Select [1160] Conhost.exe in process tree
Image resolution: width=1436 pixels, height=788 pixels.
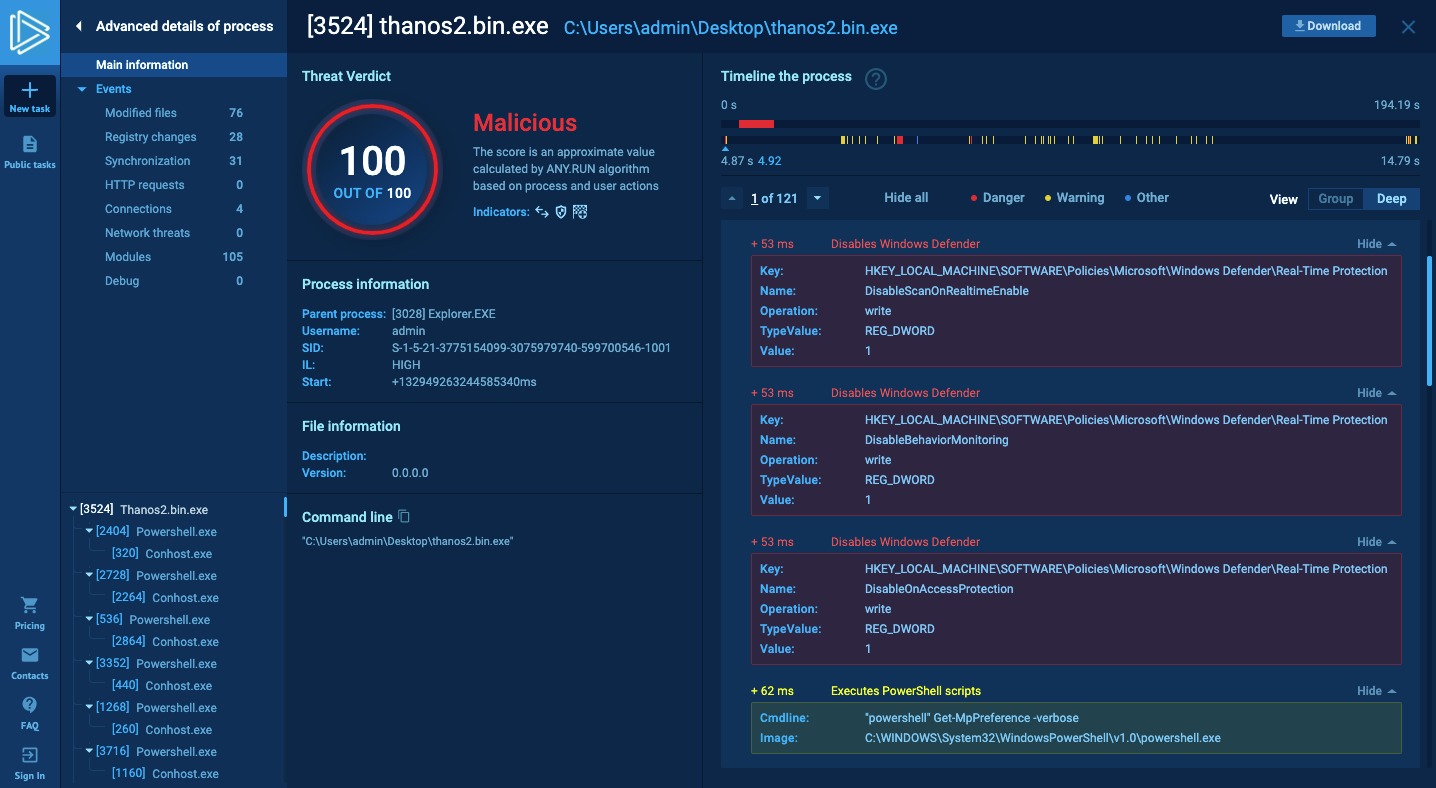(165, 774)
